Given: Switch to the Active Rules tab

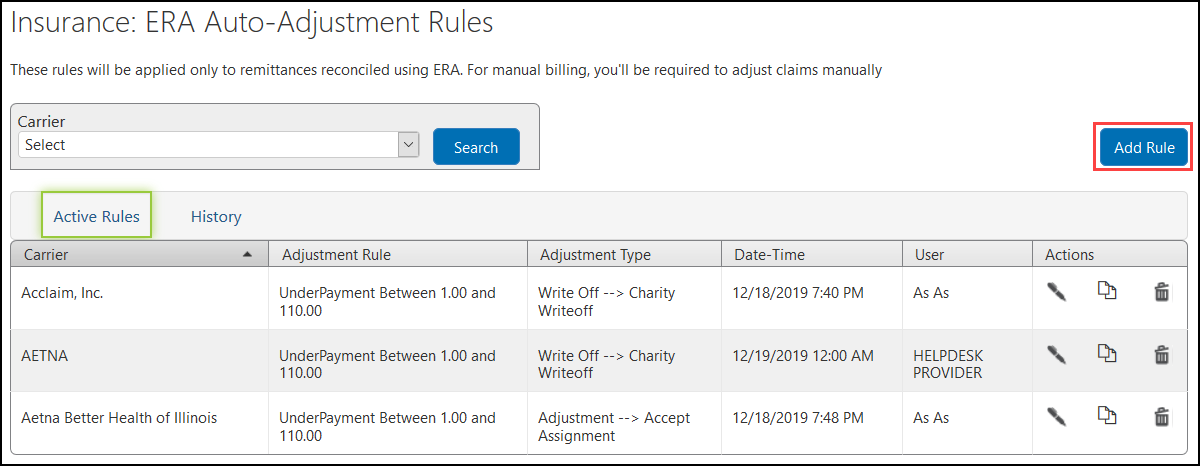Looking at the screenshot, I should point(96,215).
